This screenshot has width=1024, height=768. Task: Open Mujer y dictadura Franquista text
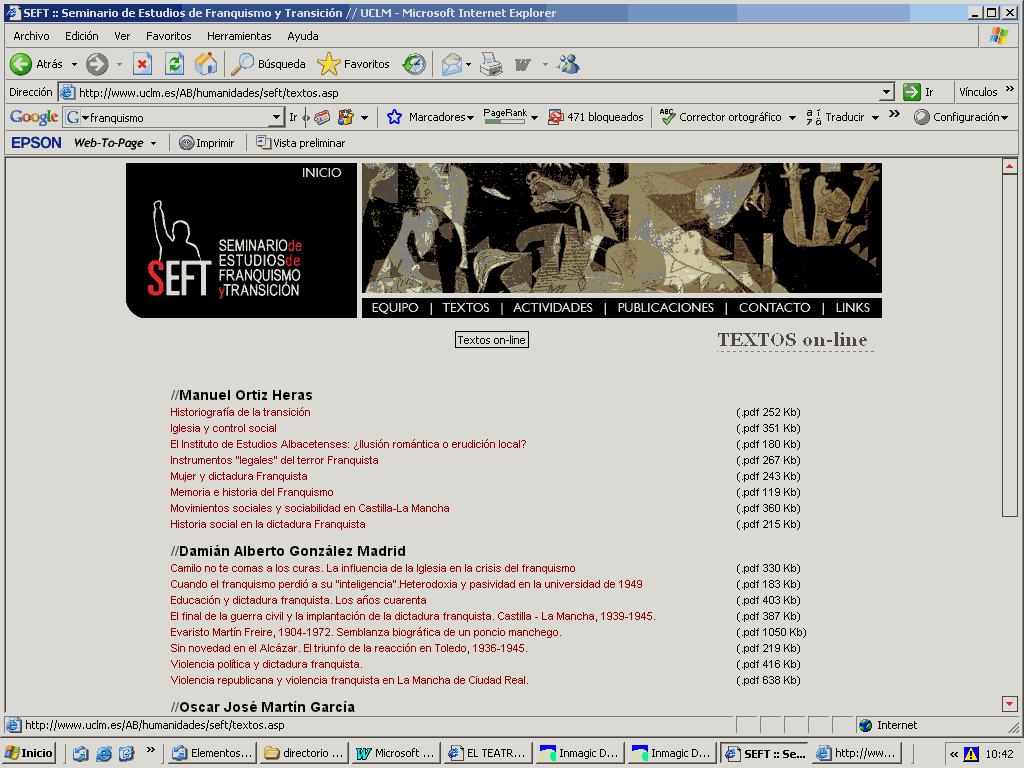[239, 476]
